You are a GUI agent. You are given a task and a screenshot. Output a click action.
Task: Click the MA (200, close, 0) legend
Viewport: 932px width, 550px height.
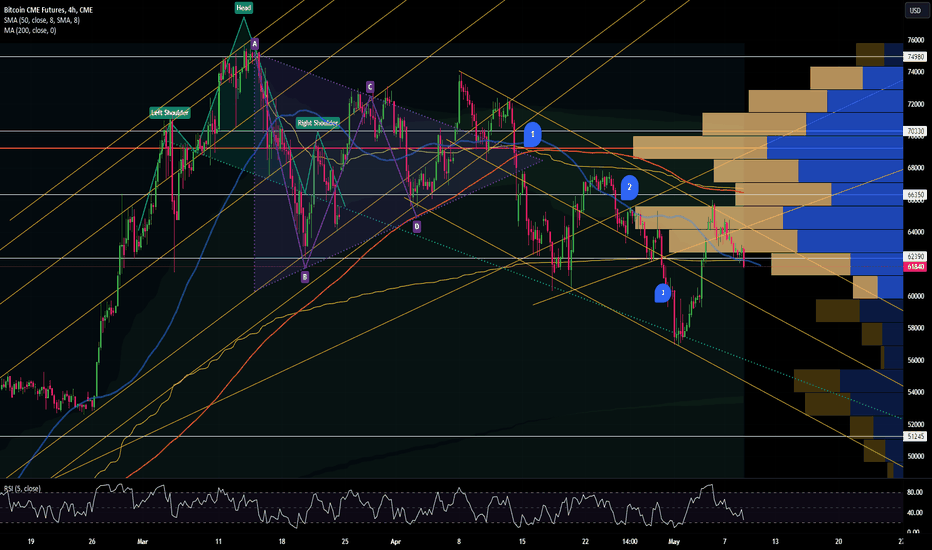30,30
